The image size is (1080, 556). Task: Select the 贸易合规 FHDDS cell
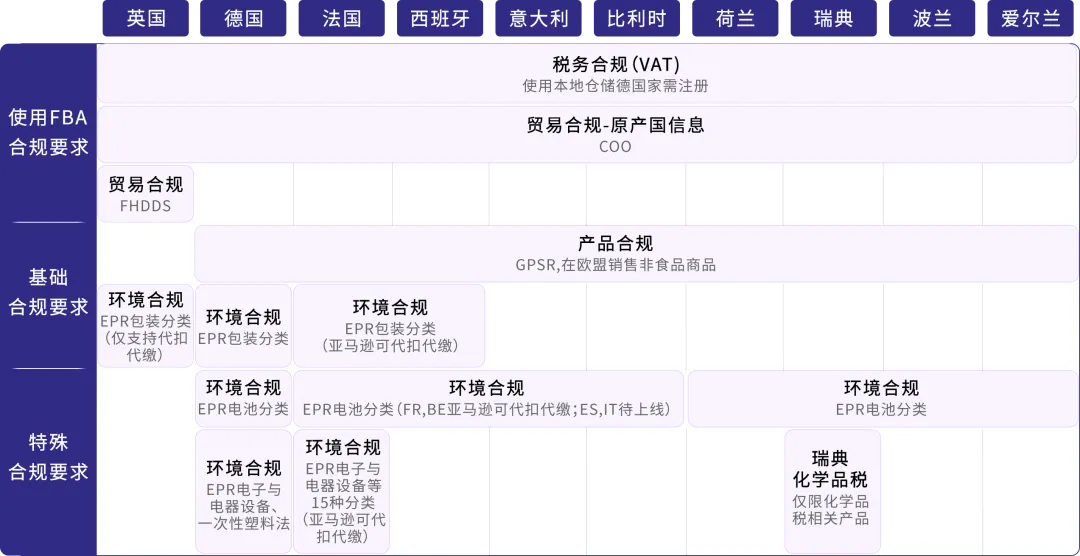click(x=145, y=194)
